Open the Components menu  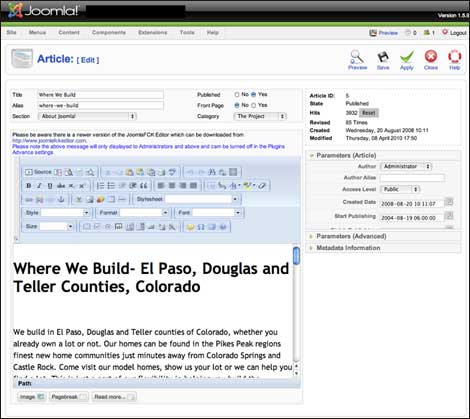click(109, 33)
